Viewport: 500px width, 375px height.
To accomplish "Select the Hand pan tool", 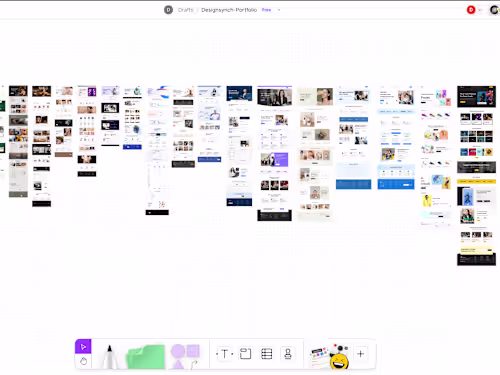I will click(x=83, y=361).
